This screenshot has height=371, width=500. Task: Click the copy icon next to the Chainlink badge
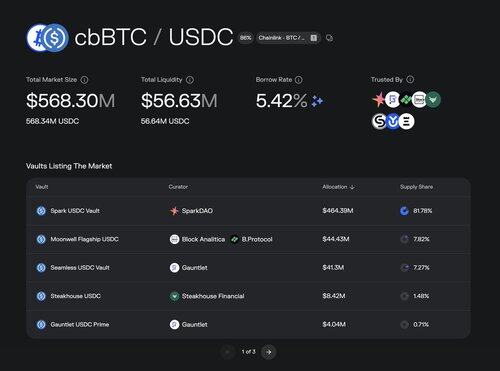point(329,38)
